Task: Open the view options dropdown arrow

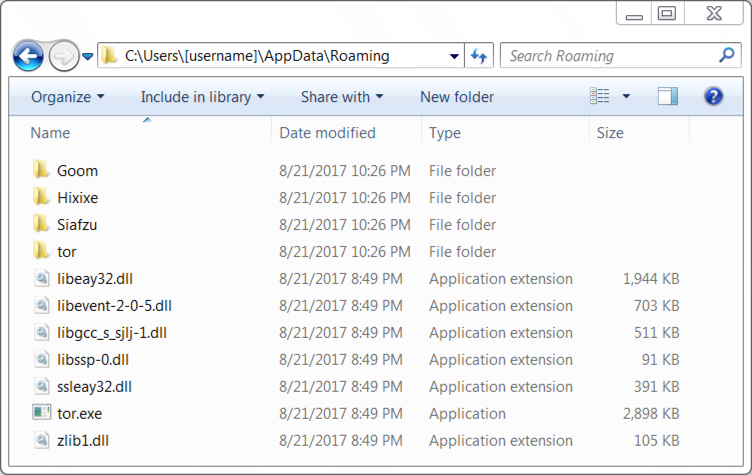Action: click(x=626, y=96)
